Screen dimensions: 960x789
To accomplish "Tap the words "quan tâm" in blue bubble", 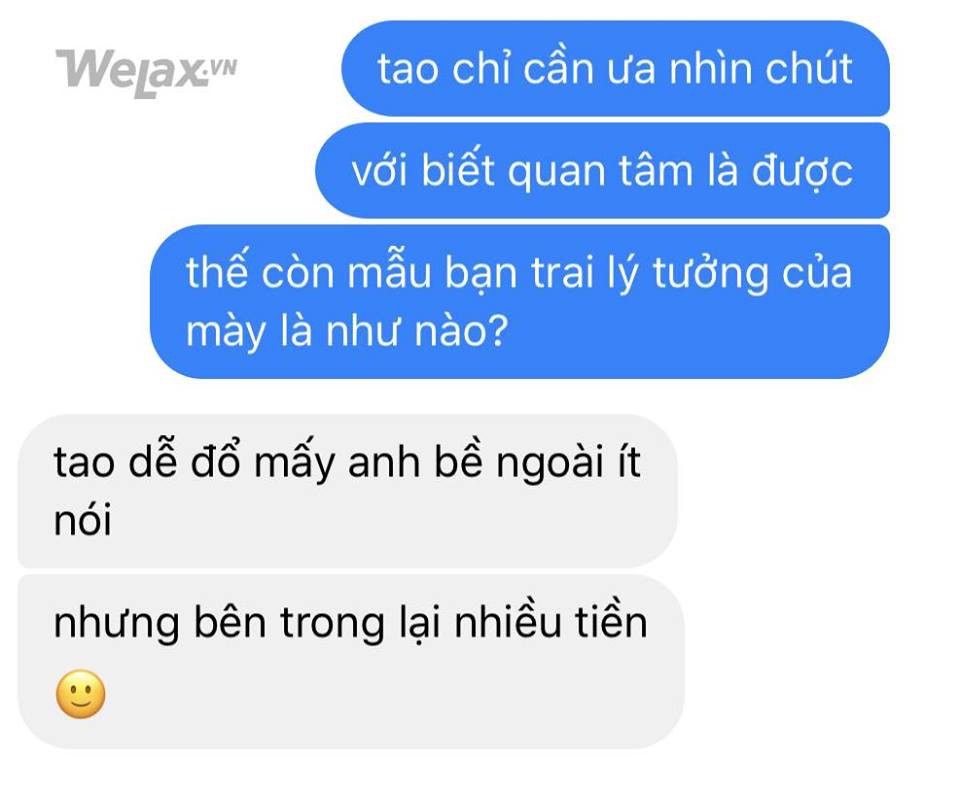I will pos(601,171).
